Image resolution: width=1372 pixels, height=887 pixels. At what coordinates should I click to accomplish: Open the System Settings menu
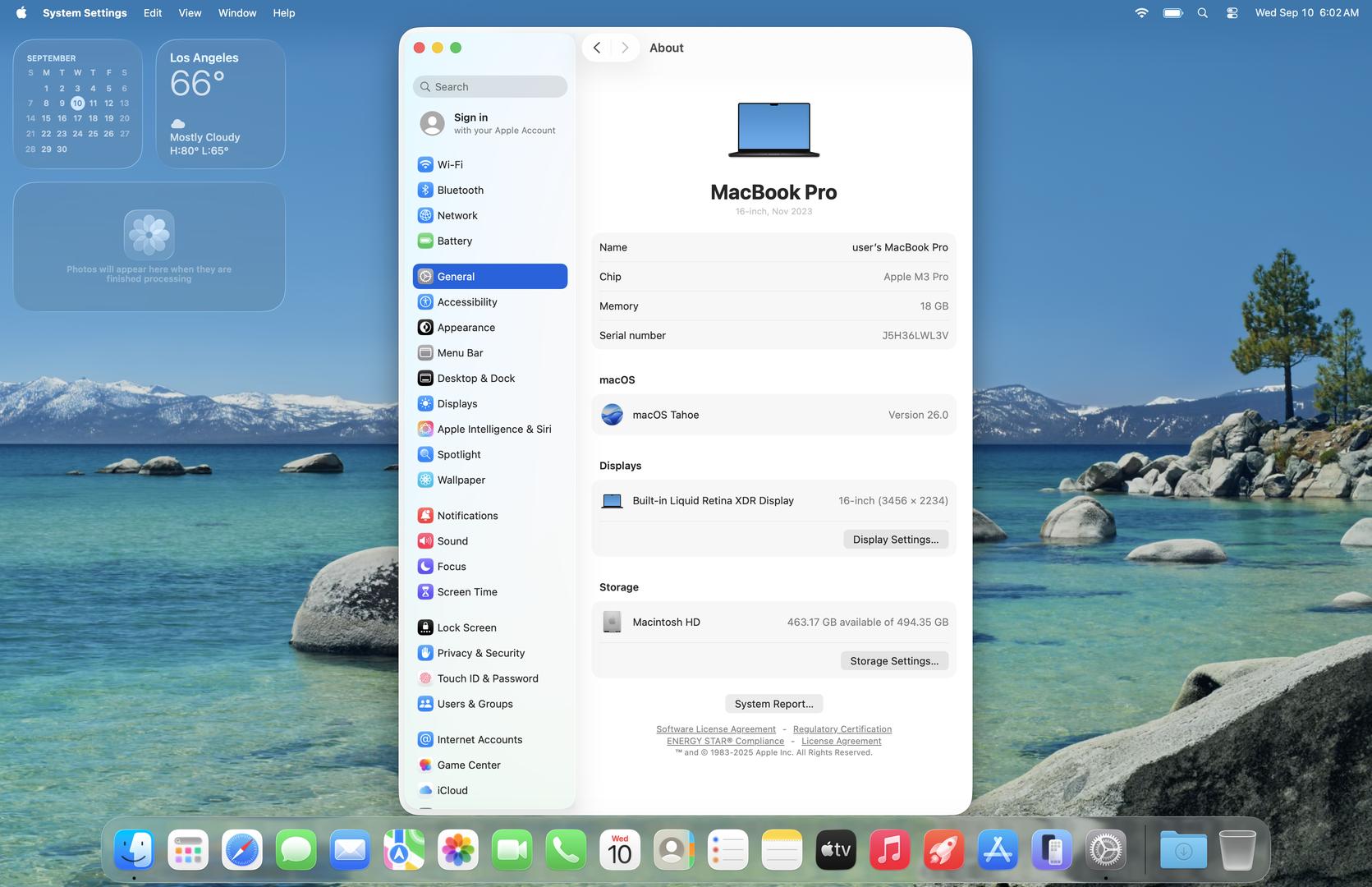[85, 13]
